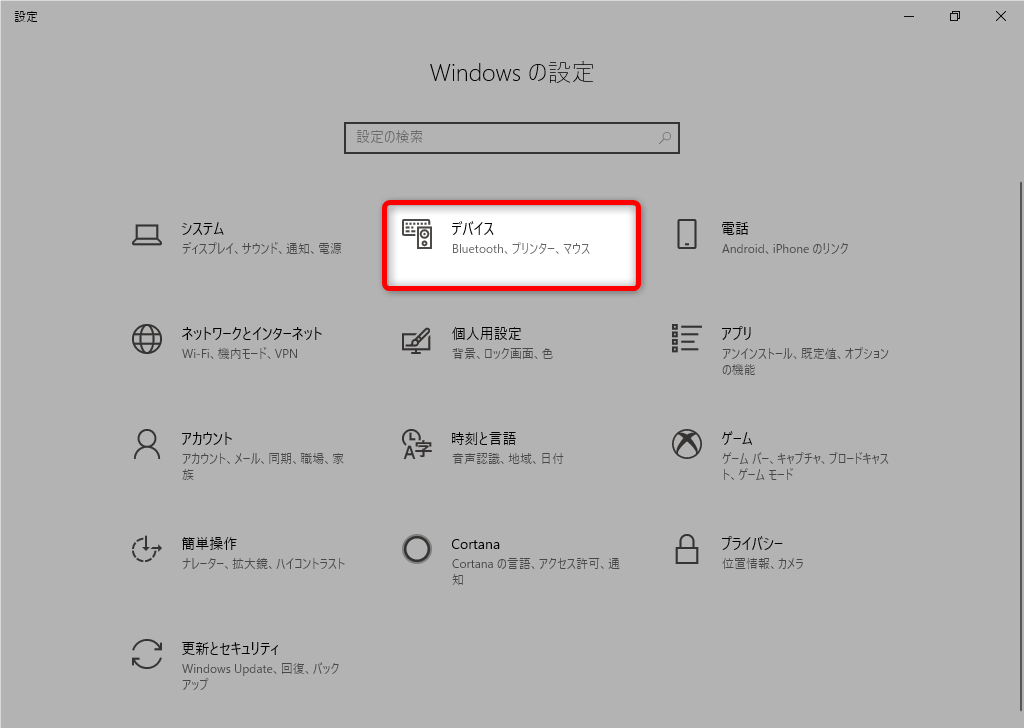Screen dimensions: 1024x728
Task: Select the Time and Language icon
Action: 417,444
